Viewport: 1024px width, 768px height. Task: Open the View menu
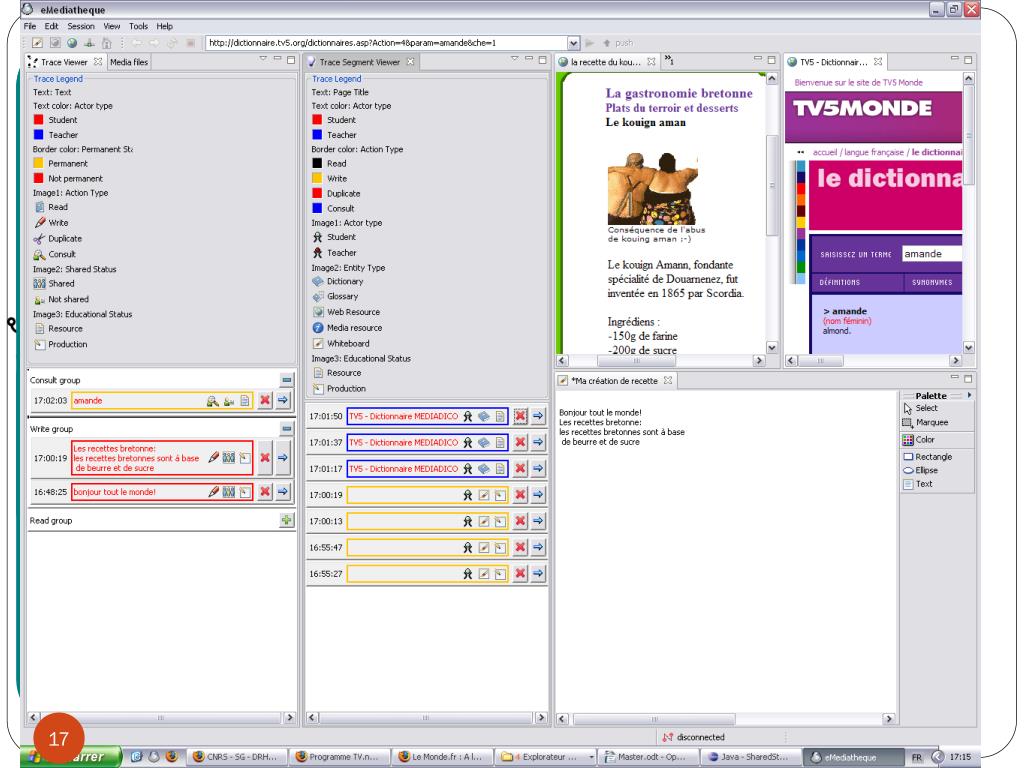point(112,26)
